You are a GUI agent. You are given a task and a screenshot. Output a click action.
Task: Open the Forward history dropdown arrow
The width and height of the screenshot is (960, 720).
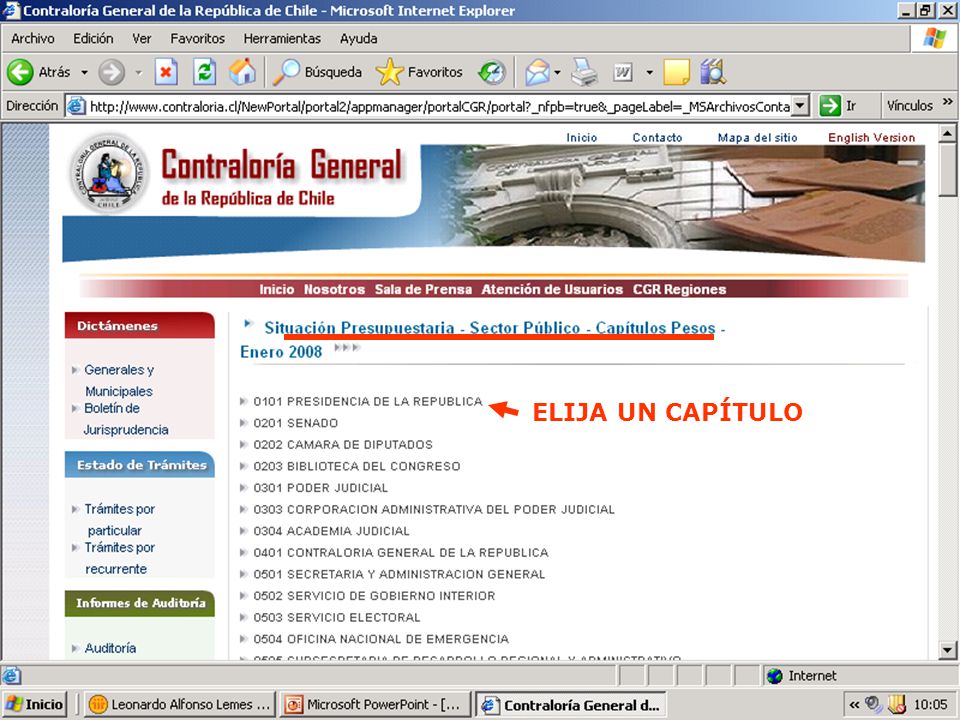pos(138,72)
